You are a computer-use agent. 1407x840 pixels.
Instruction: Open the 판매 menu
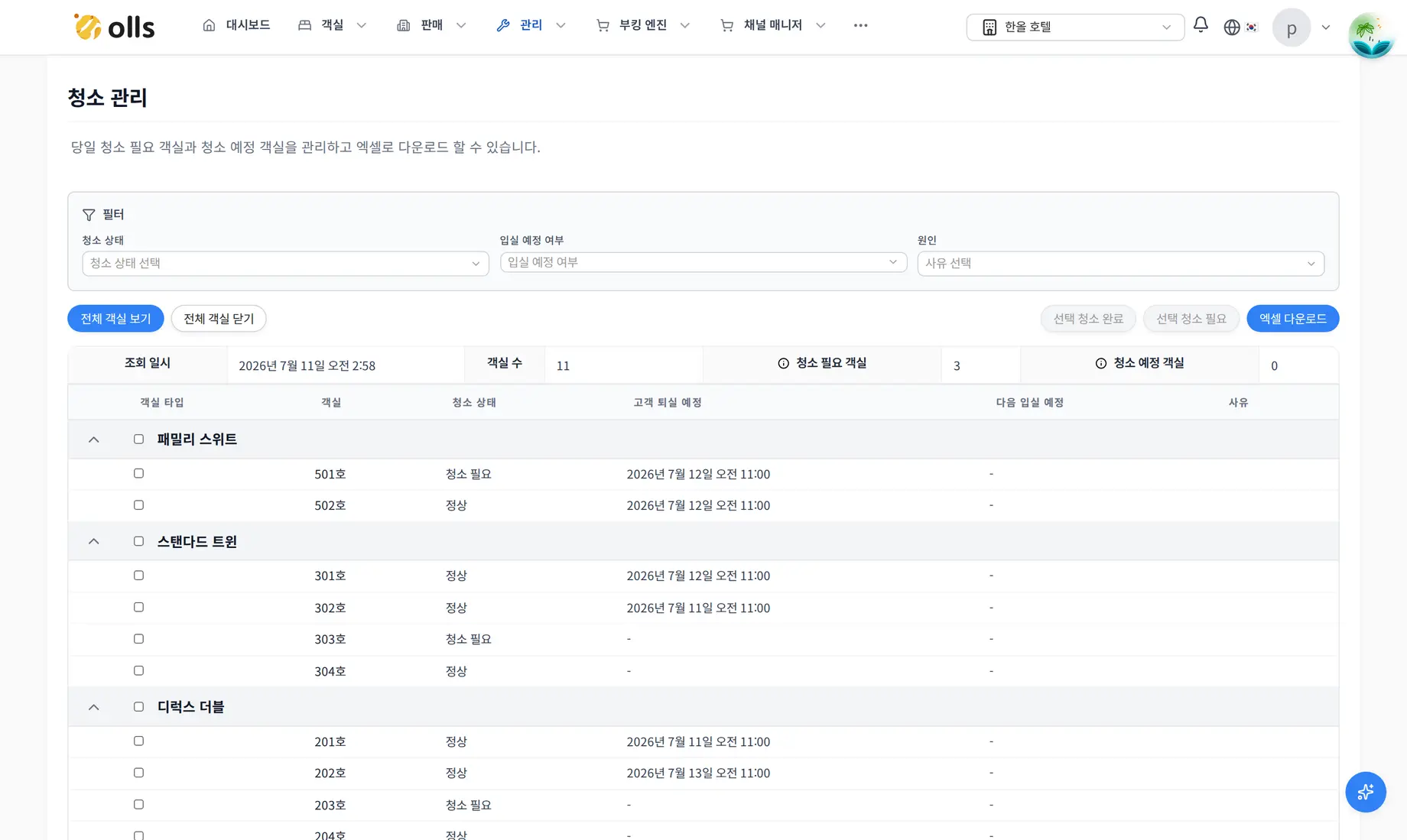(431, 25)
